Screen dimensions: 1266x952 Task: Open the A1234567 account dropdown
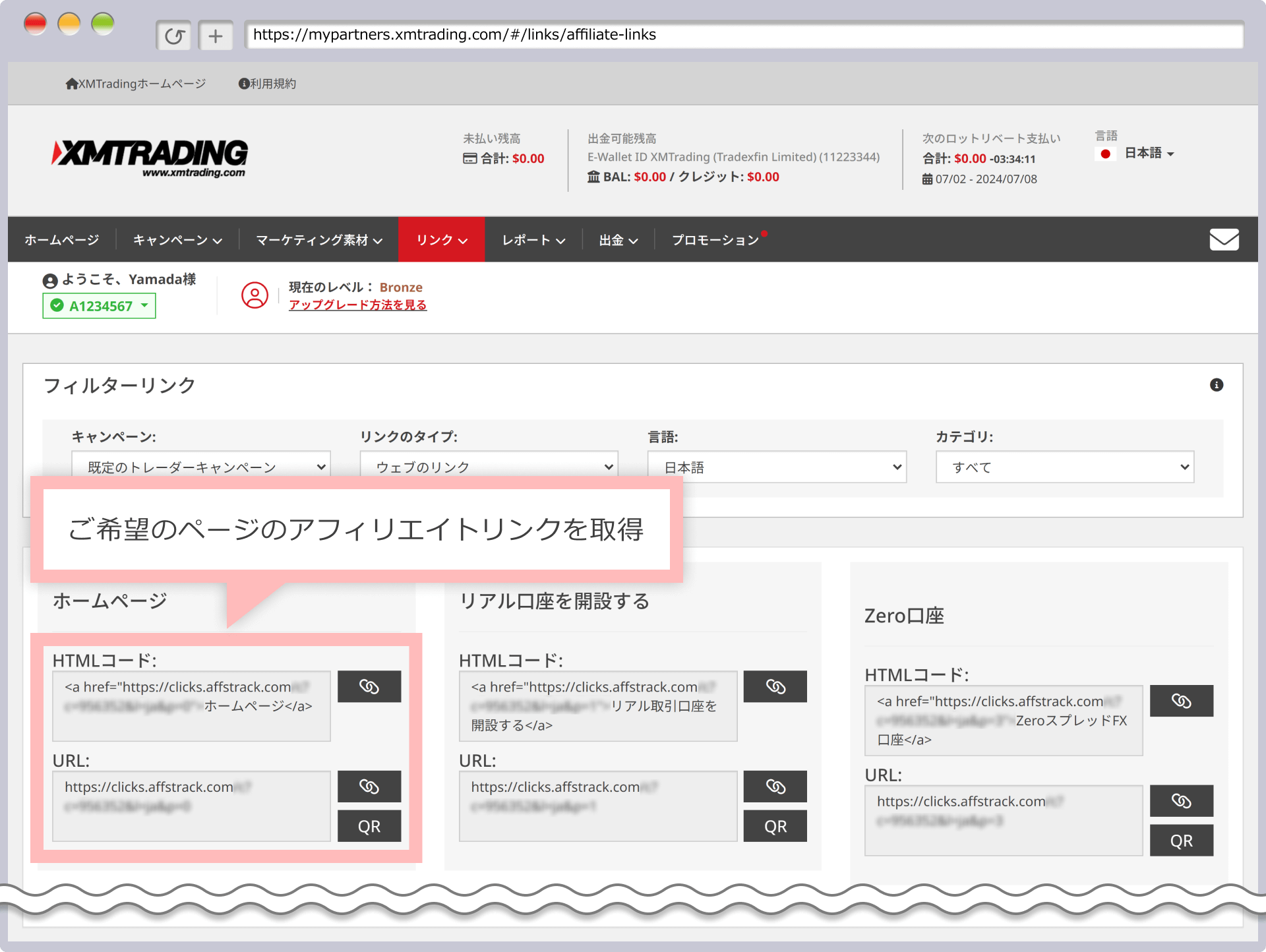pos(100,306)
